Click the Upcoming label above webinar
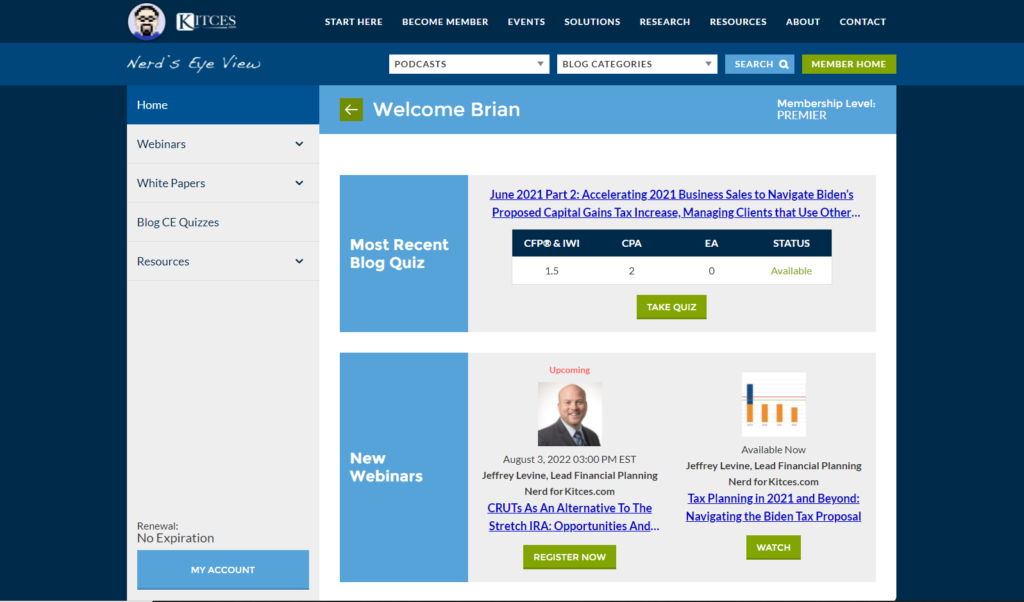 coord(569,370)
